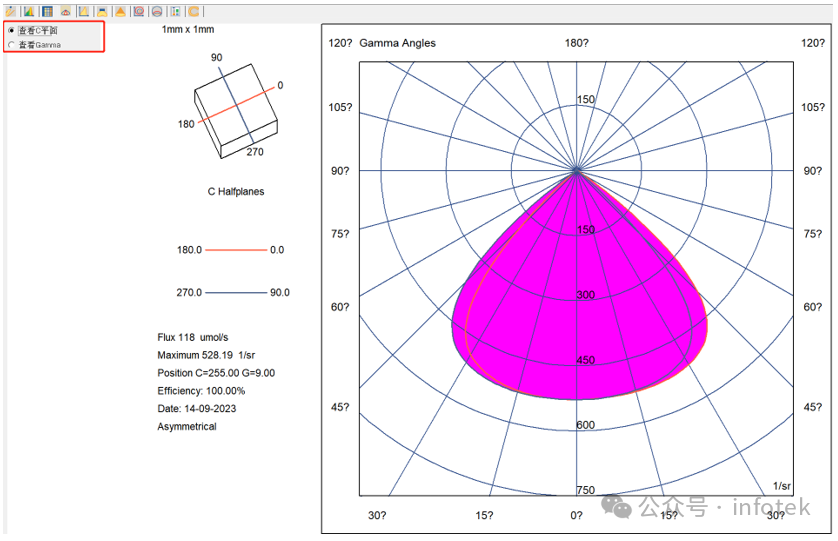Click the Gamma Angles chart title
The width and height of the screenshot is (838, 541).
[398, 43]
